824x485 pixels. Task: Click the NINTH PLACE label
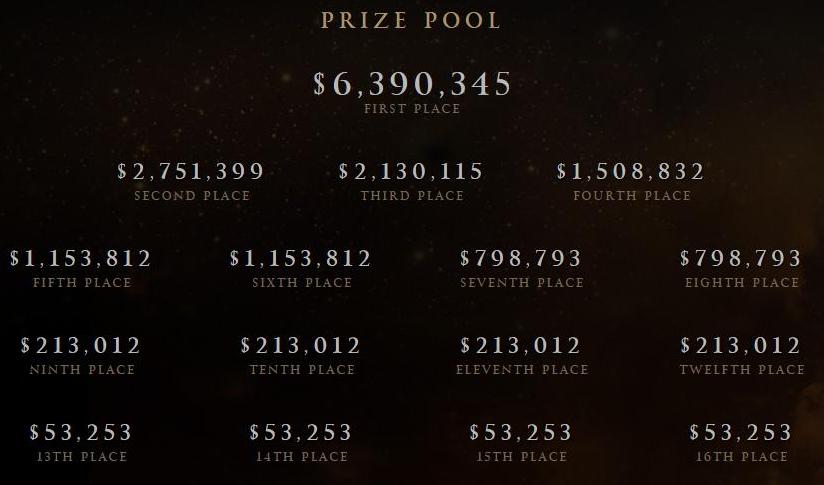[x=82, y=370]
